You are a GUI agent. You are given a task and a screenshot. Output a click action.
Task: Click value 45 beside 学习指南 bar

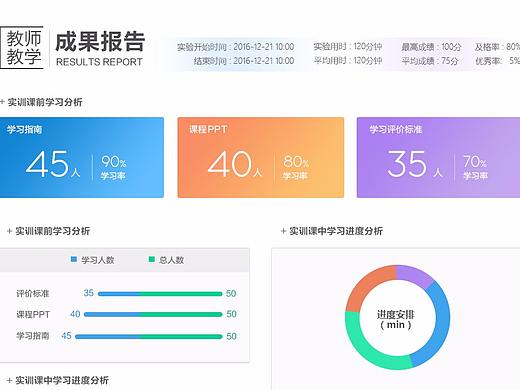pos(66,336)
